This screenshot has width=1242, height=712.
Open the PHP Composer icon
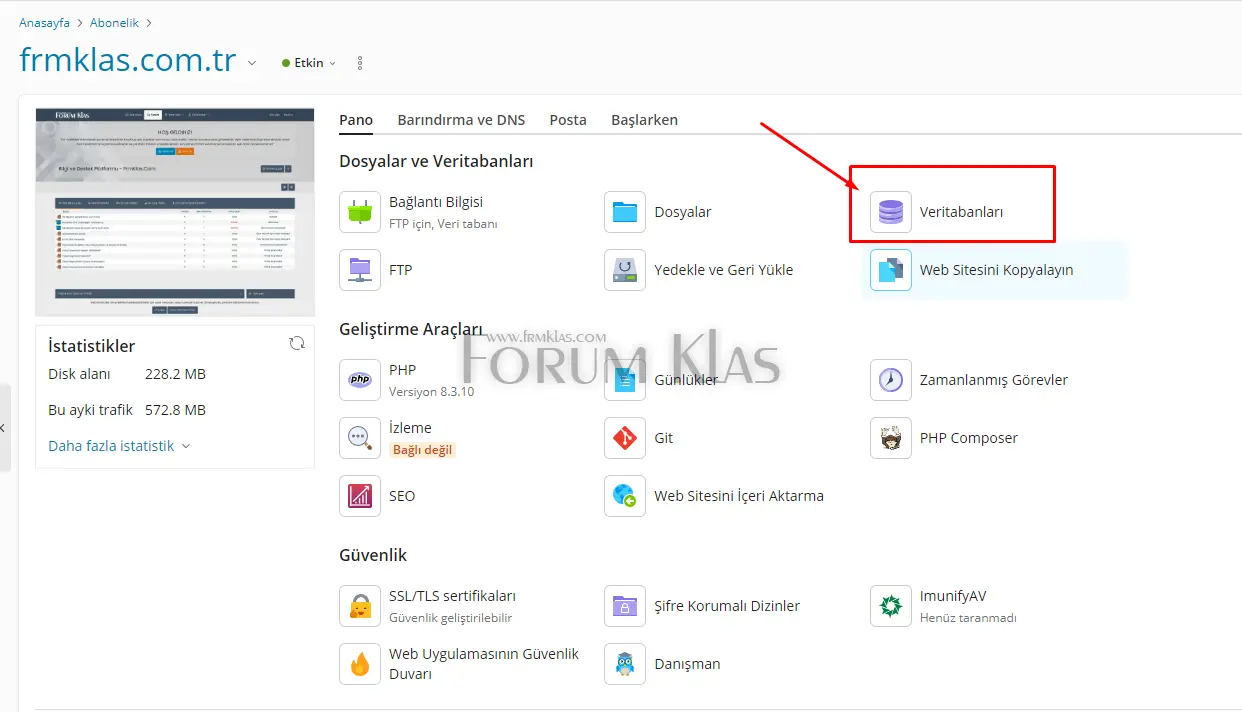[890, 438]
